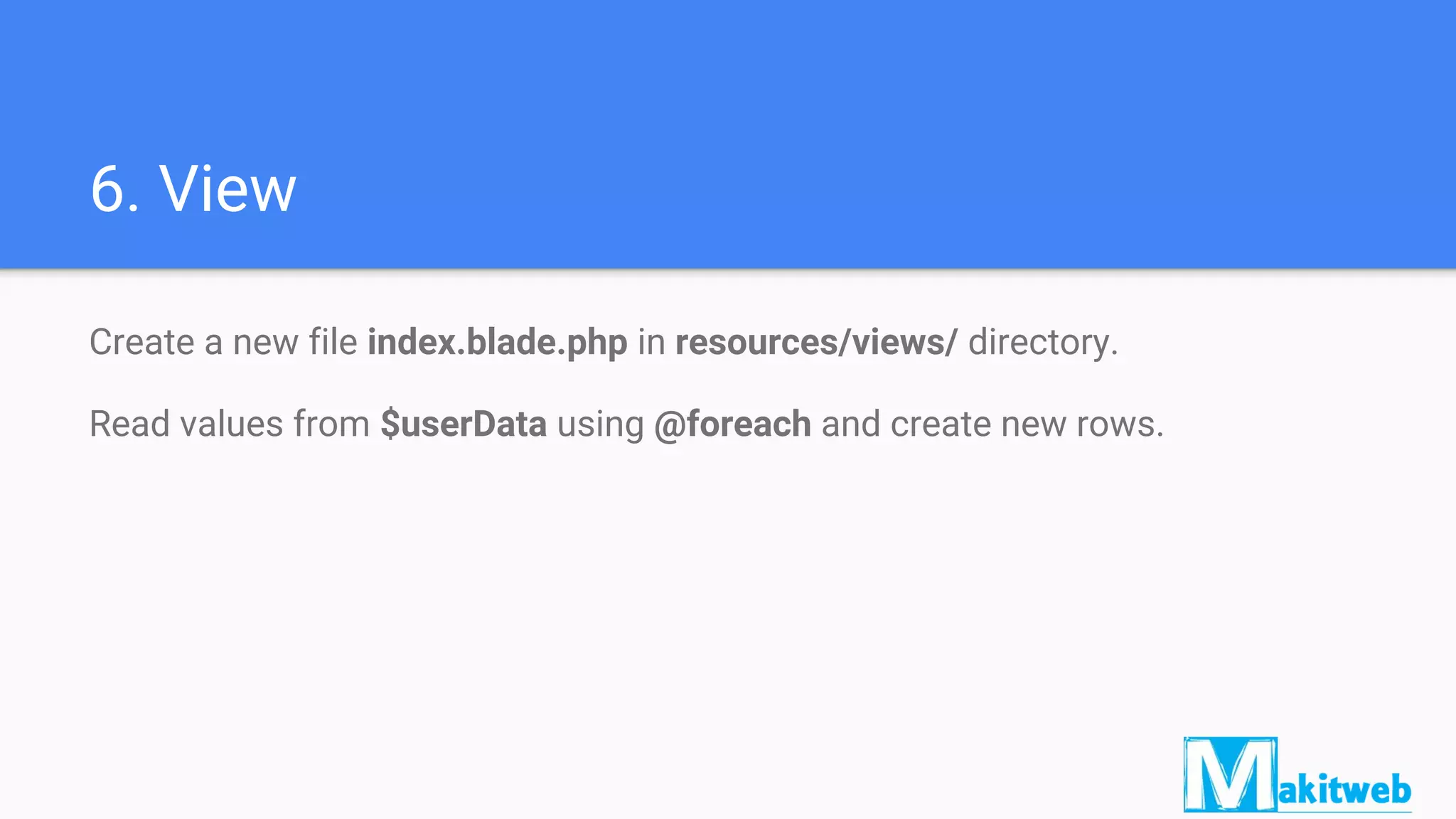Click the word 'using' before @foreach

point(600,424)
